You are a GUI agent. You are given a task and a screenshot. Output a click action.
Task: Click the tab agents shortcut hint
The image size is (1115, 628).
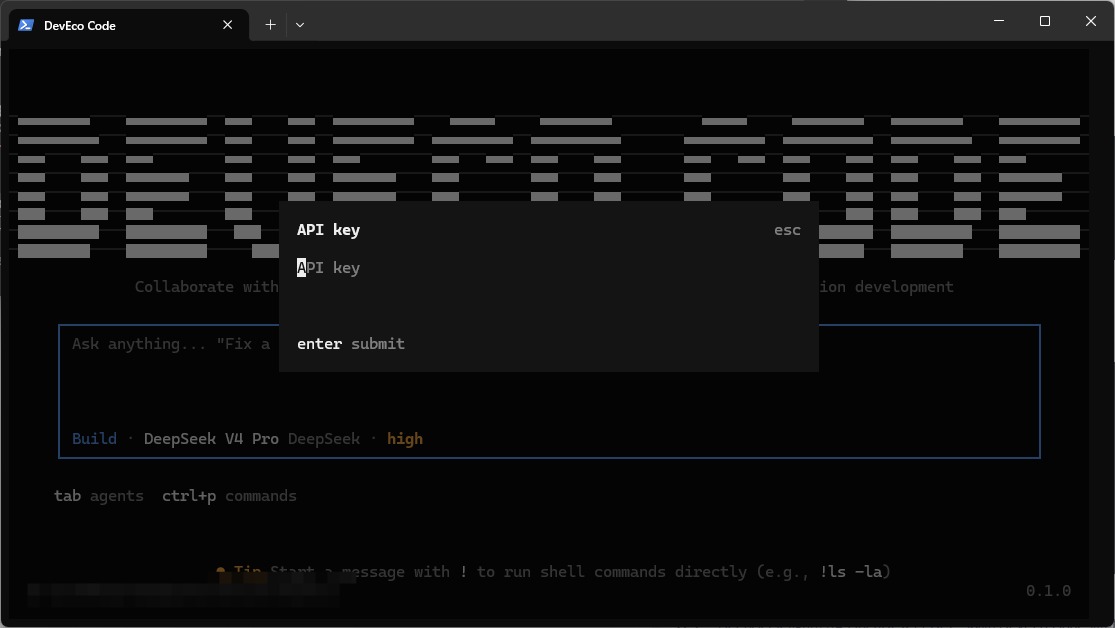98,496
